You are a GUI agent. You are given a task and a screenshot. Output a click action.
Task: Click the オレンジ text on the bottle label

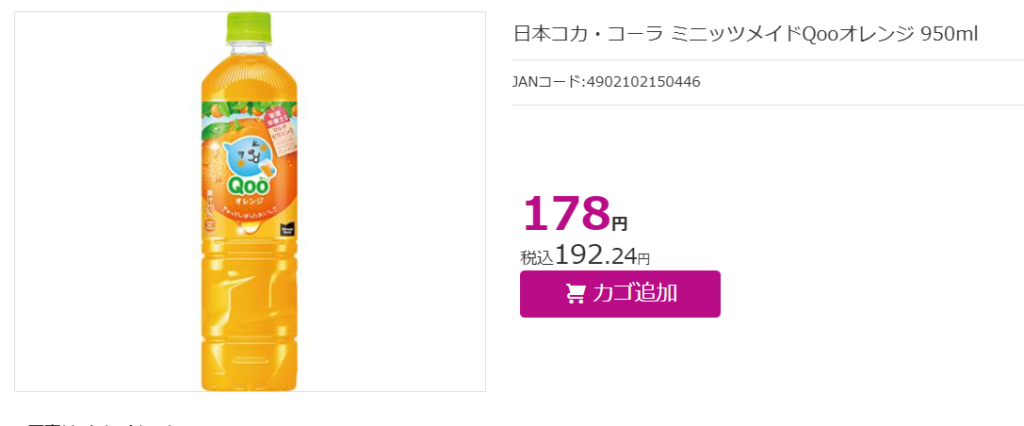click(x=247, y=201)
